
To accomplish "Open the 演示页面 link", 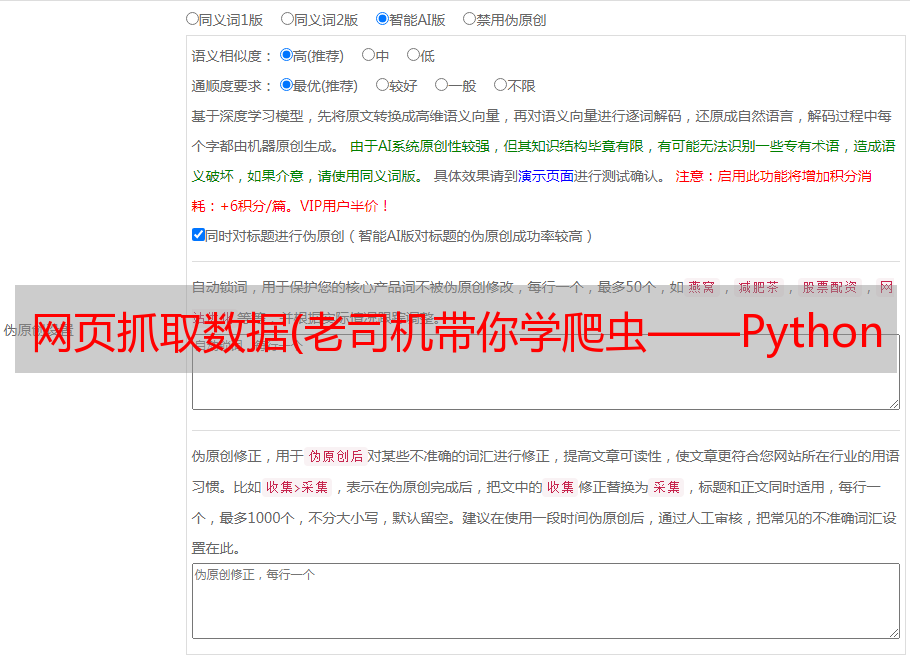I will point(546,176).
